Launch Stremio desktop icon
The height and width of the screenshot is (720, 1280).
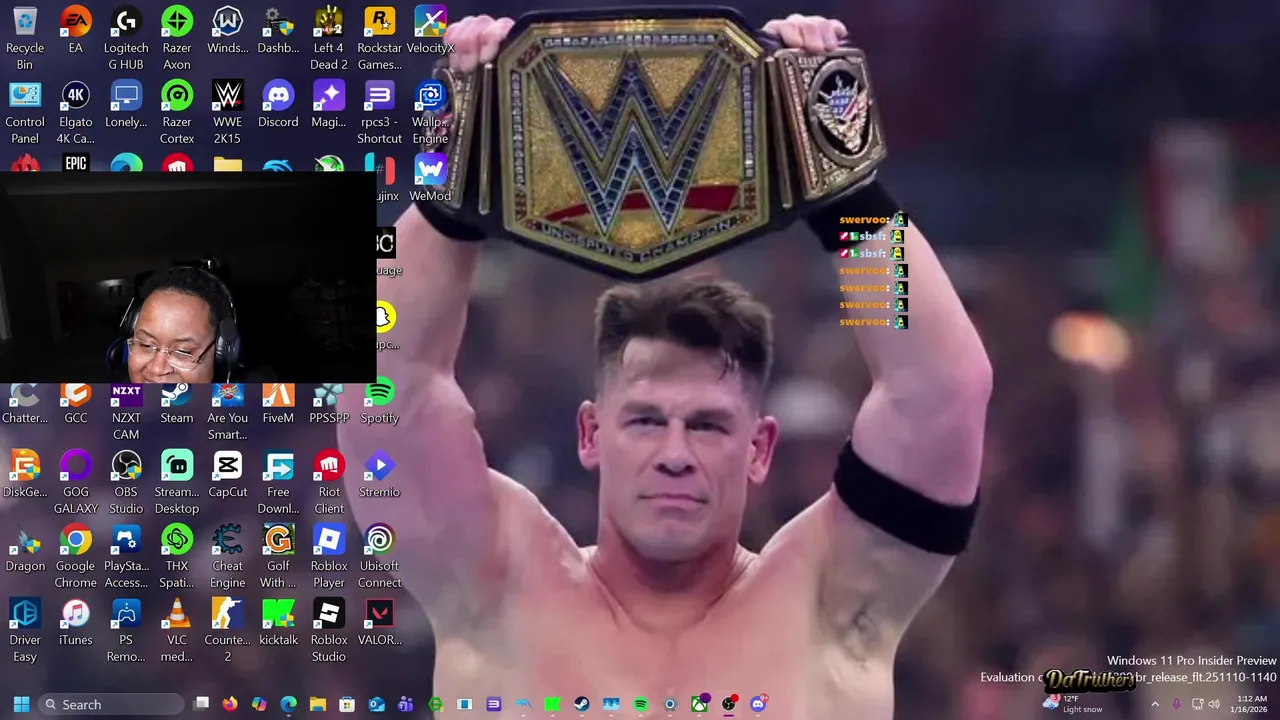tap(379, 474)
